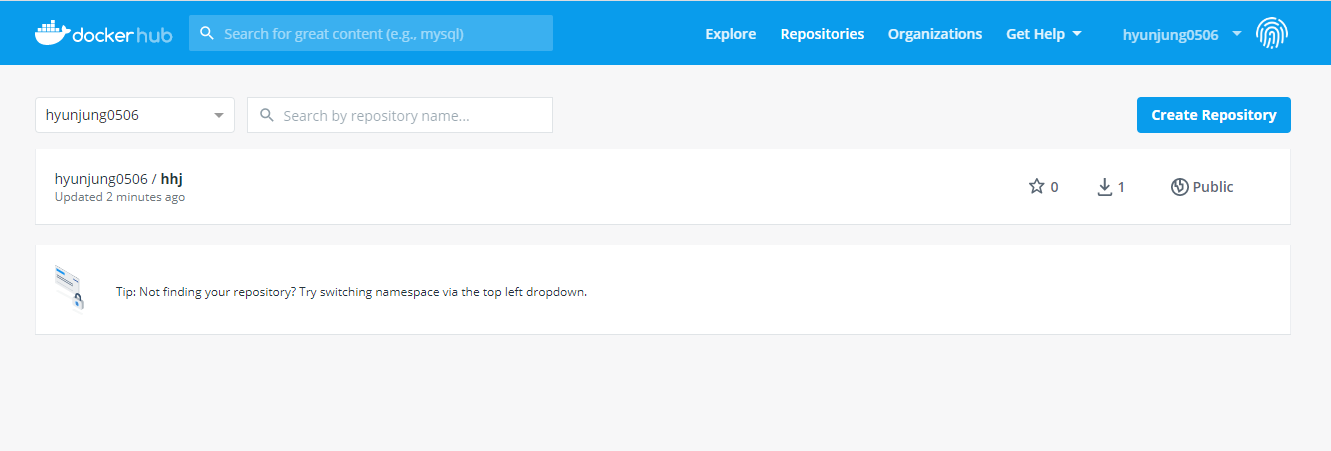Image resolution: width=1331 pixels, height=451 pixels.
Task: Click the 'Public' label on hhj row
Action: pyautogui.click(x=1213, y=187)
